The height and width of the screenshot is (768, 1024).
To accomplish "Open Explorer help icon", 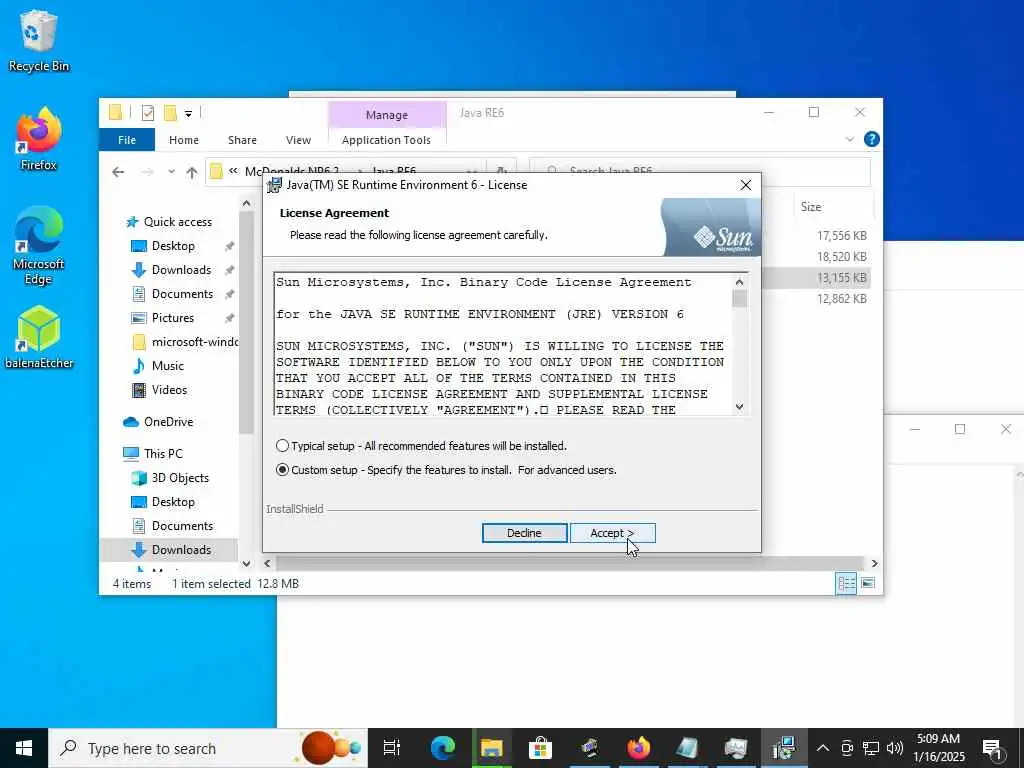I will click(x=871, y=139).
